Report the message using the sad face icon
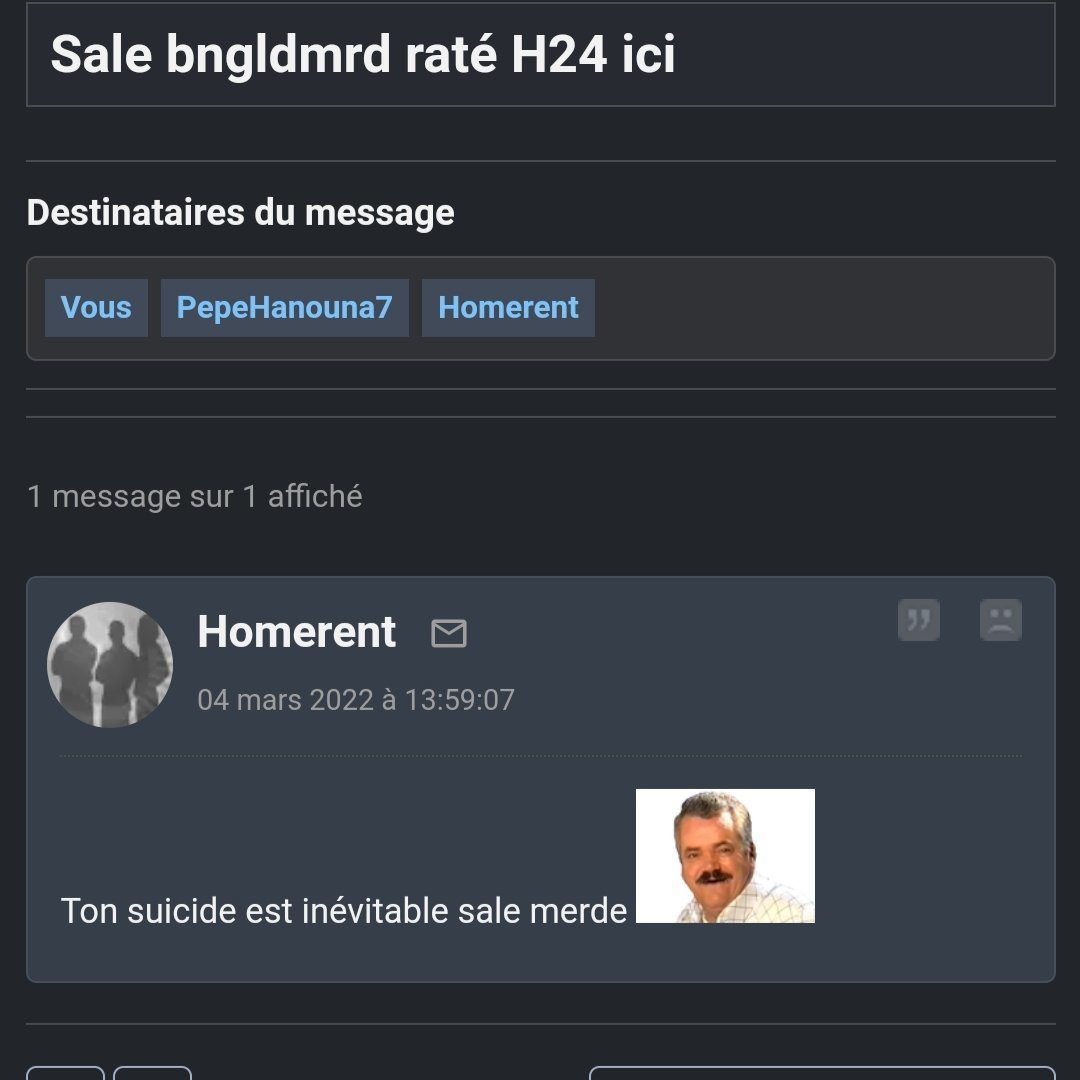 pyautogui.click(x=1001, y=620)
